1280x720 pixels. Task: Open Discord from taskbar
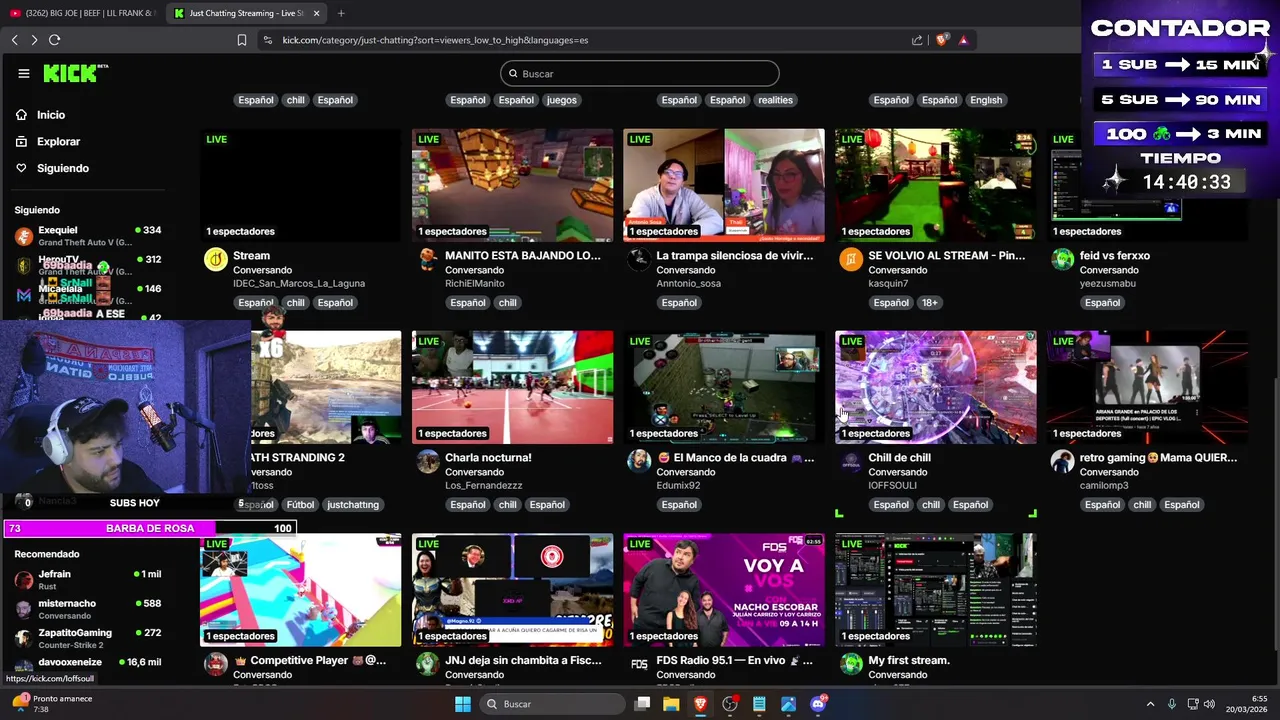pyautogui.click(x=817, y=704)
